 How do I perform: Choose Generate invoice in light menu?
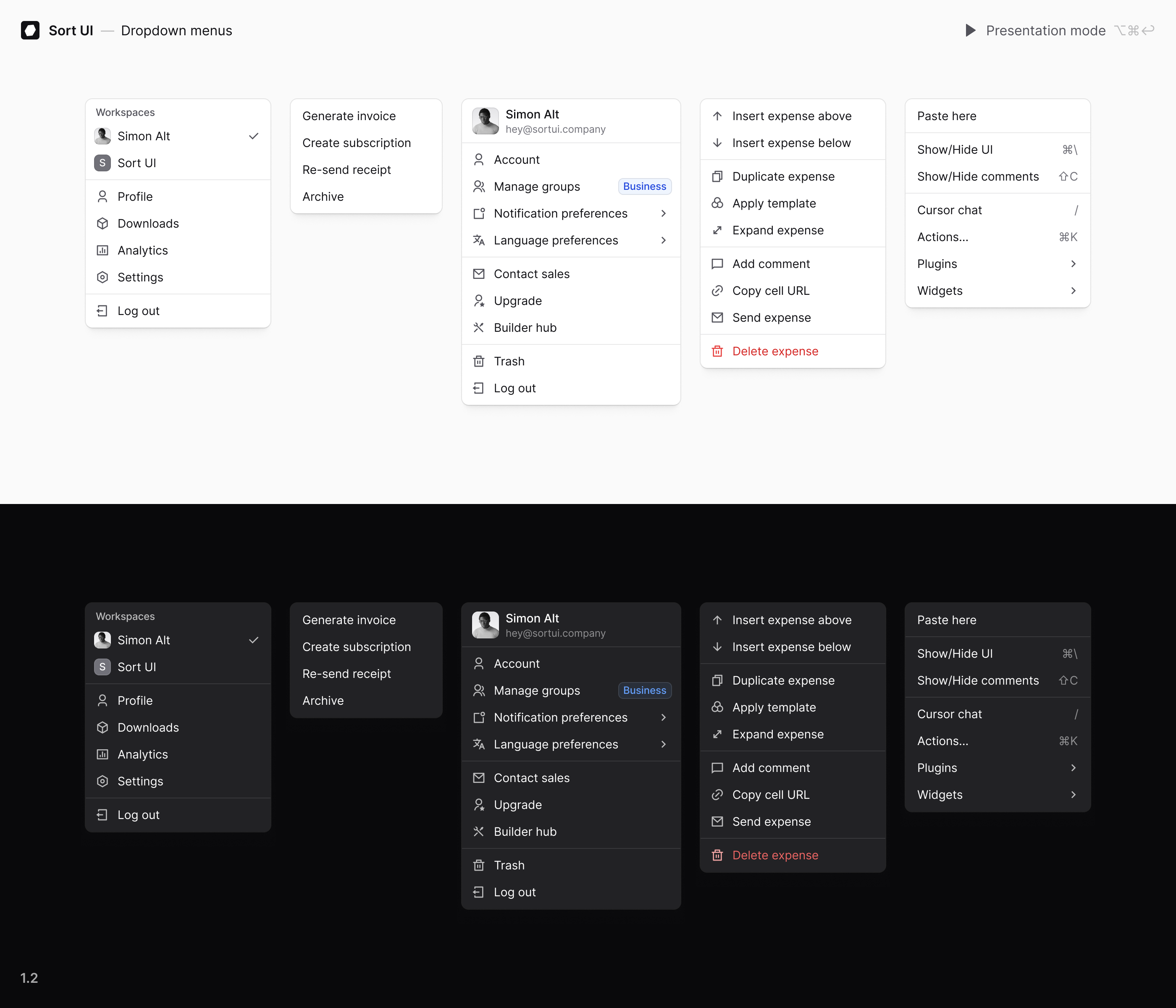point(366,116)
